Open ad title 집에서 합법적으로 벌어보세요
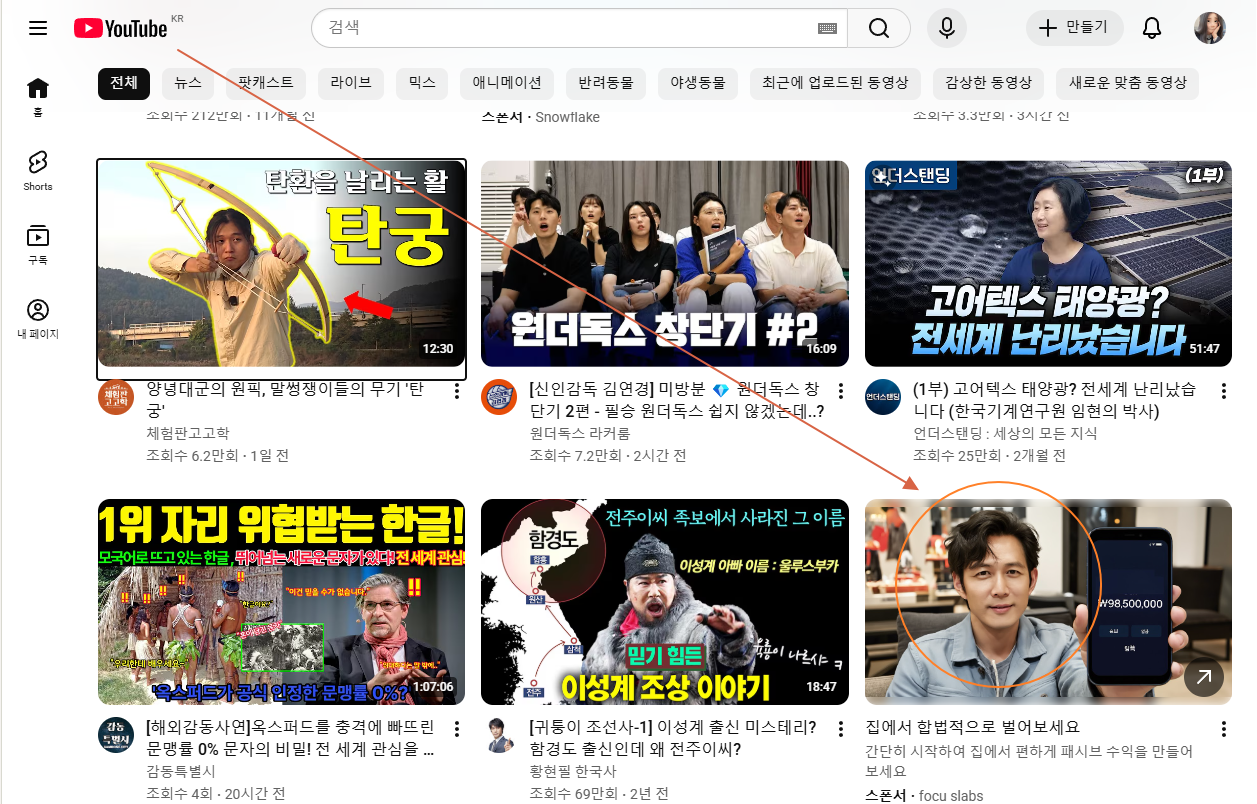The height and width of the screenshot is (804, 1257). [x=972, y=727]
